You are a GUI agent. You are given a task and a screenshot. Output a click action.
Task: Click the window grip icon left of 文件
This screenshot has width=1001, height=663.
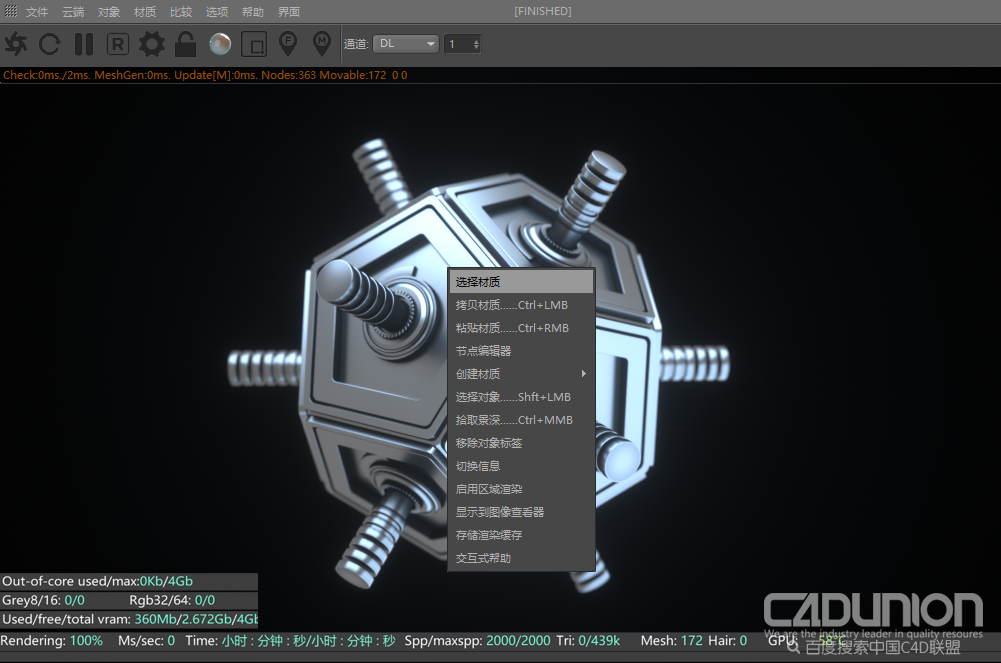pyautogui.click(x=11, y=11)
